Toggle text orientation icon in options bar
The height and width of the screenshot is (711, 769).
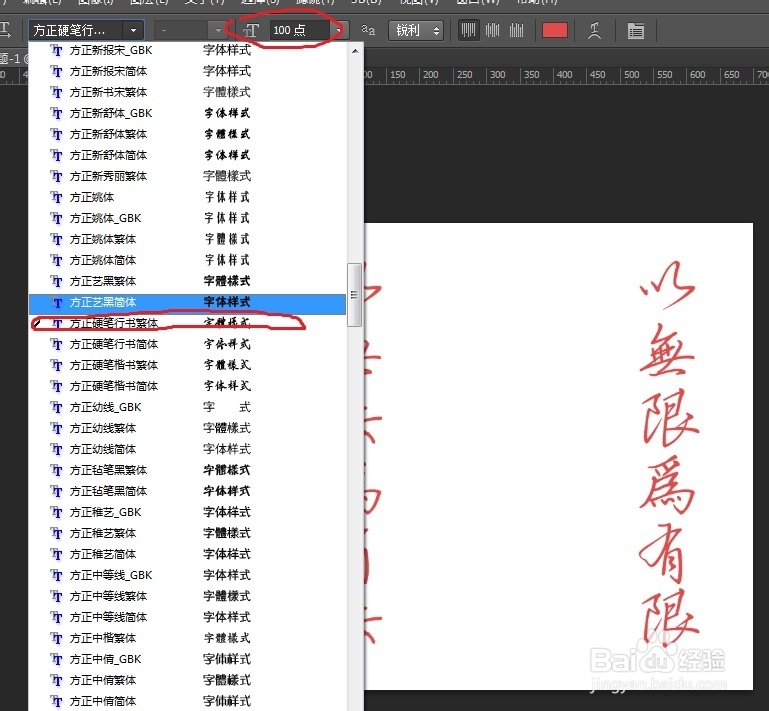point(6,30)
